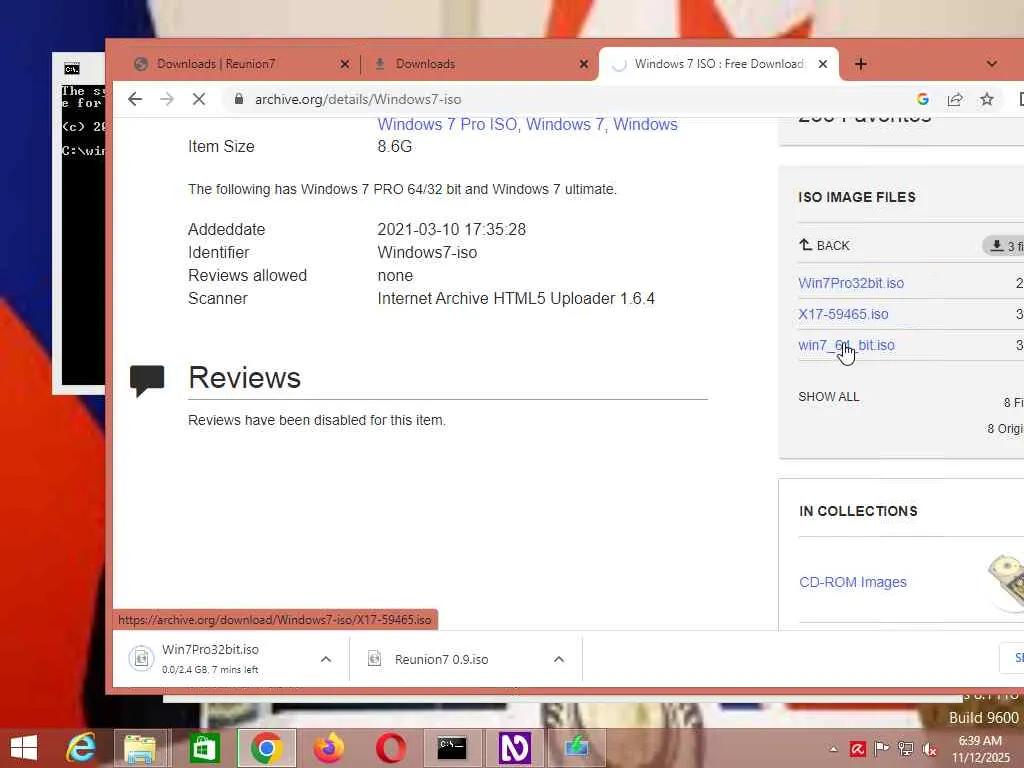Image resolution: width=1024 pixels, height=768 pixels.
Task: Open the Windows 7 Pro ISO topic link
Action: pyautogui.click(x=447, y=124)
